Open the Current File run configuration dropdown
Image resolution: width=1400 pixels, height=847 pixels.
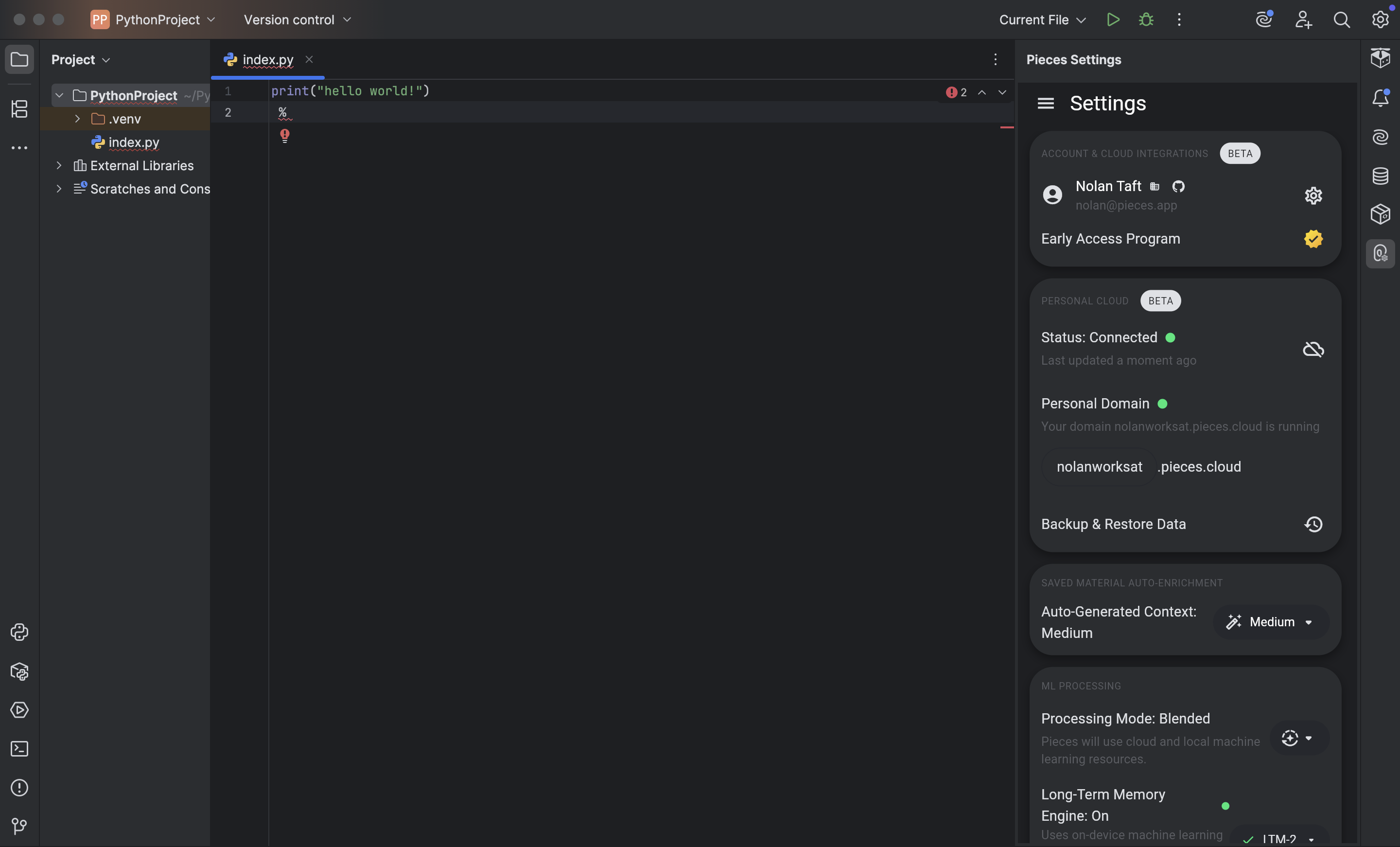(1043, 20)
